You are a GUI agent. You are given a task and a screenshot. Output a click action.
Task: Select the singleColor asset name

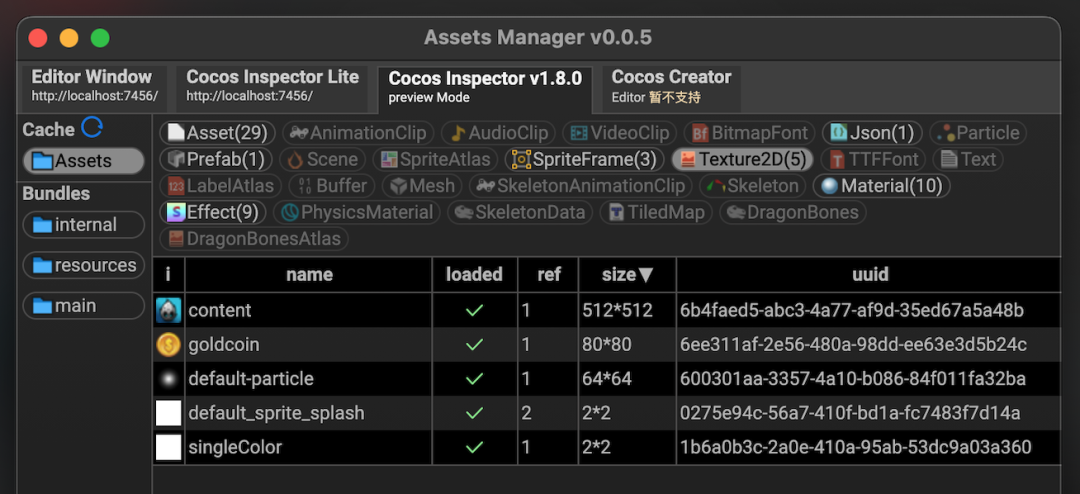click(x=235, y=448)
